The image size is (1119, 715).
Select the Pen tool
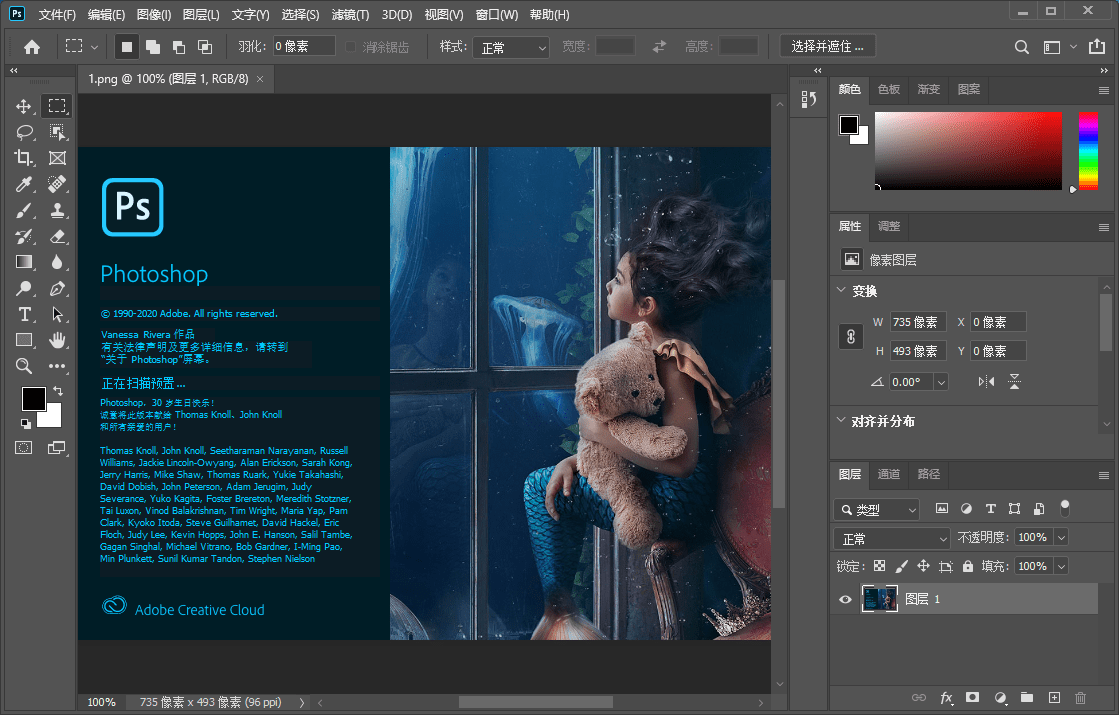[57, 288]
